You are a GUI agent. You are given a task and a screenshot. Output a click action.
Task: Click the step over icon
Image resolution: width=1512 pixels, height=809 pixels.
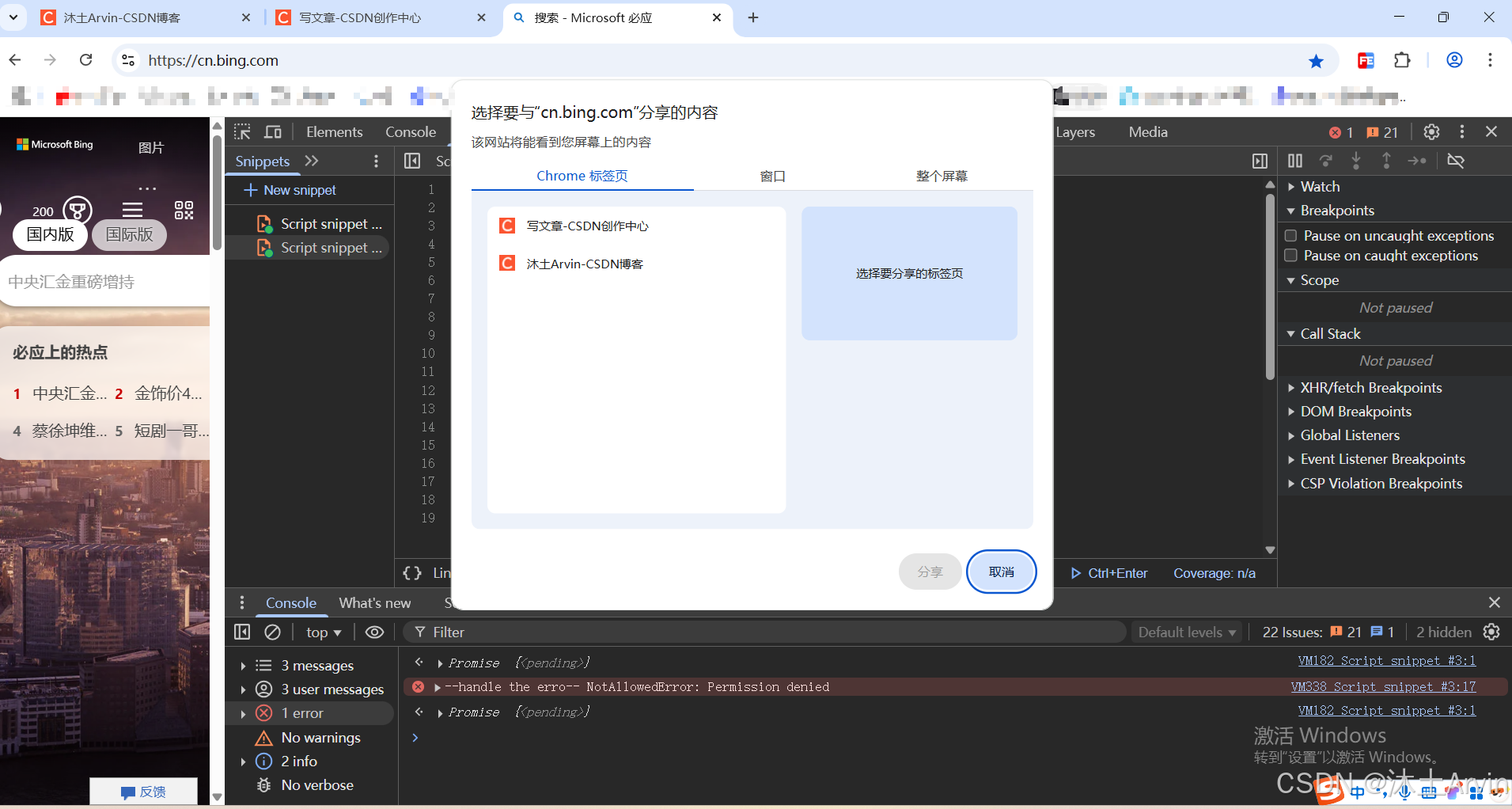click(x=1326, y=161)
